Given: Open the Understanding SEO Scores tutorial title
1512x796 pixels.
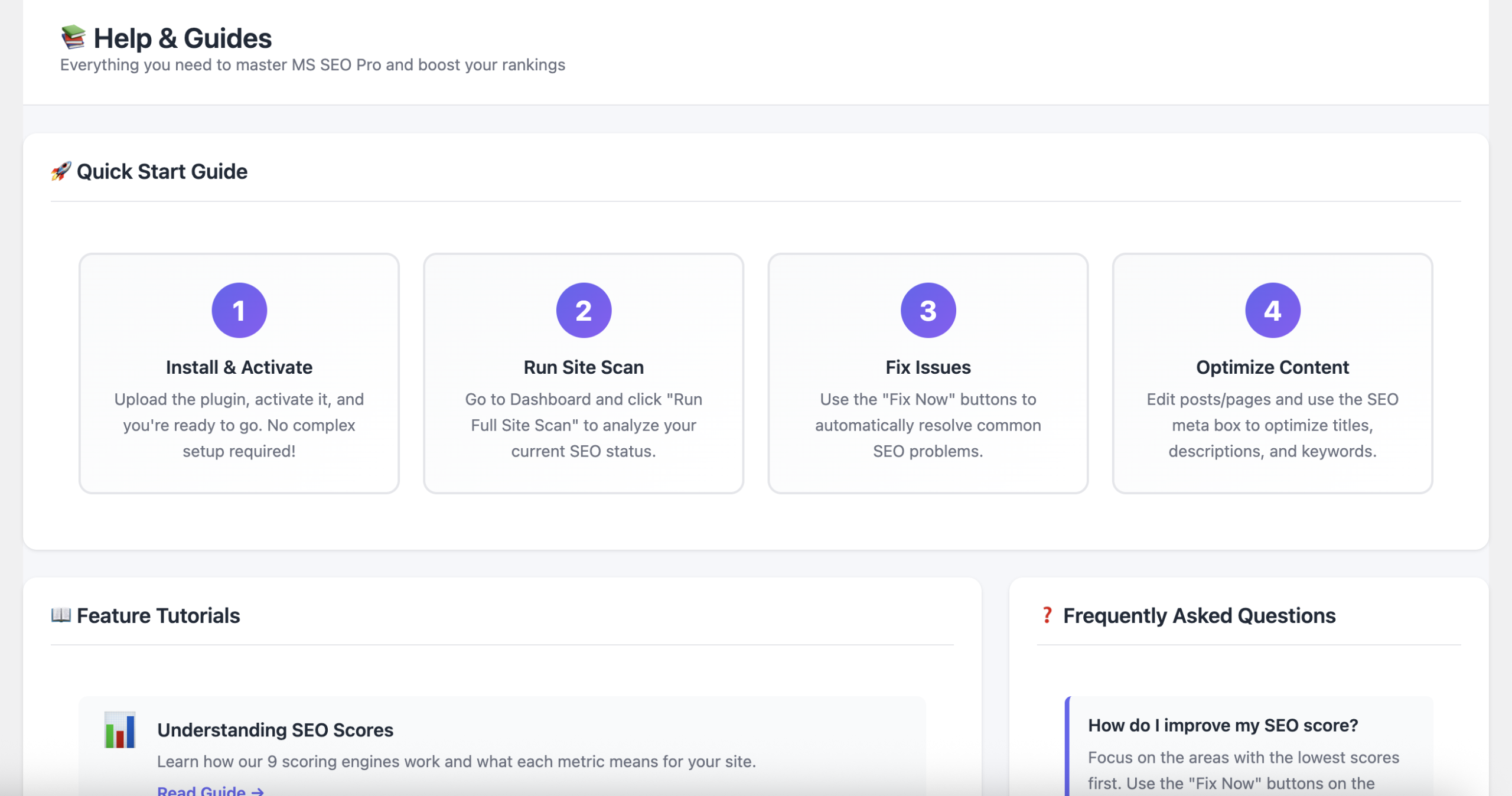Looking at the screenshot, I should point(275,730).
